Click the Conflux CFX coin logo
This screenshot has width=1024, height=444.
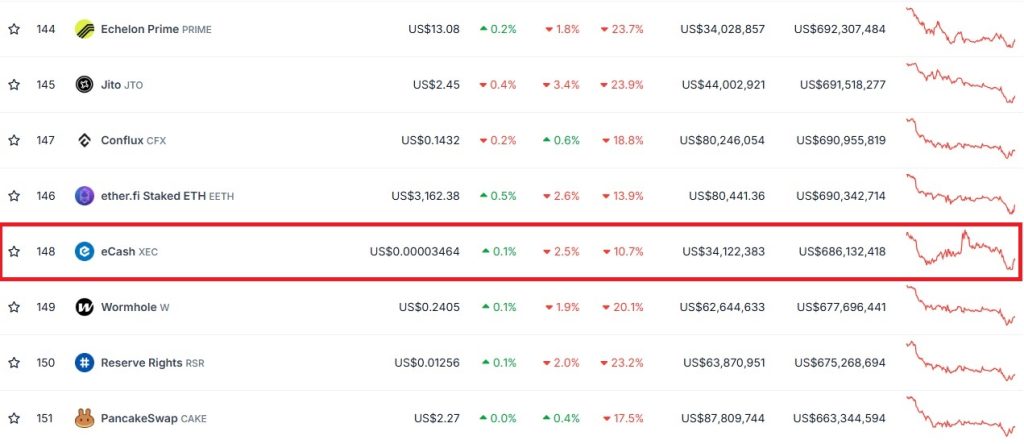(x=85, y=140)
